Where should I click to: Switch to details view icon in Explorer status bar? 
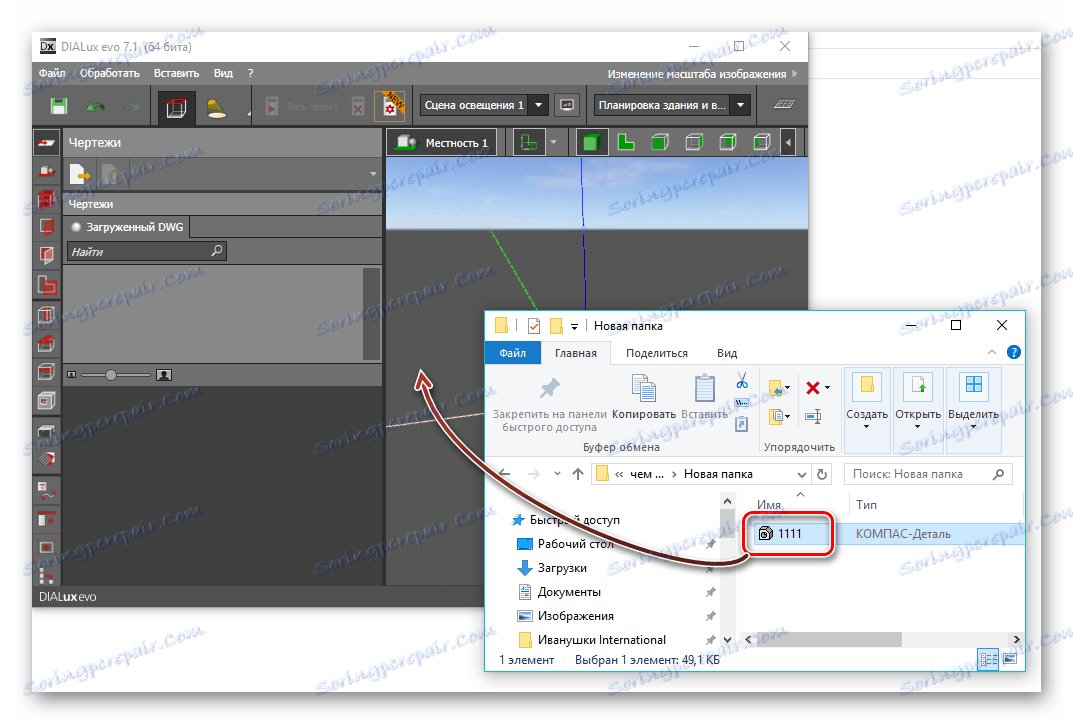(988, 659)
